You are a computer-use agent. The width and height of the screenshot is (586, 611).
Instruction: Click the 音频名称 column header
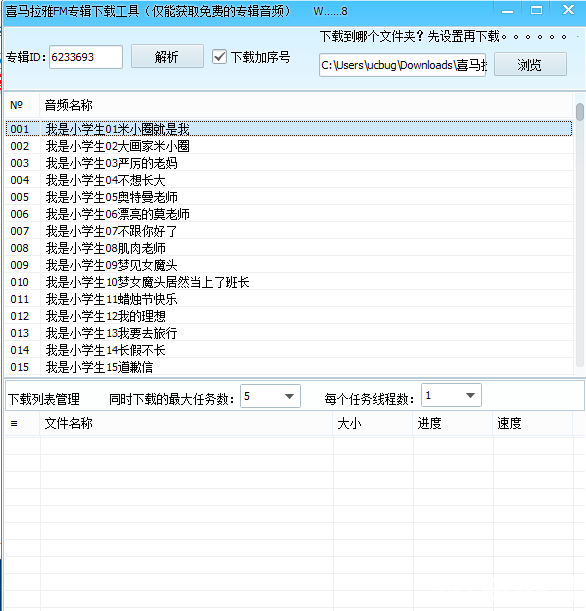point(306,105)
